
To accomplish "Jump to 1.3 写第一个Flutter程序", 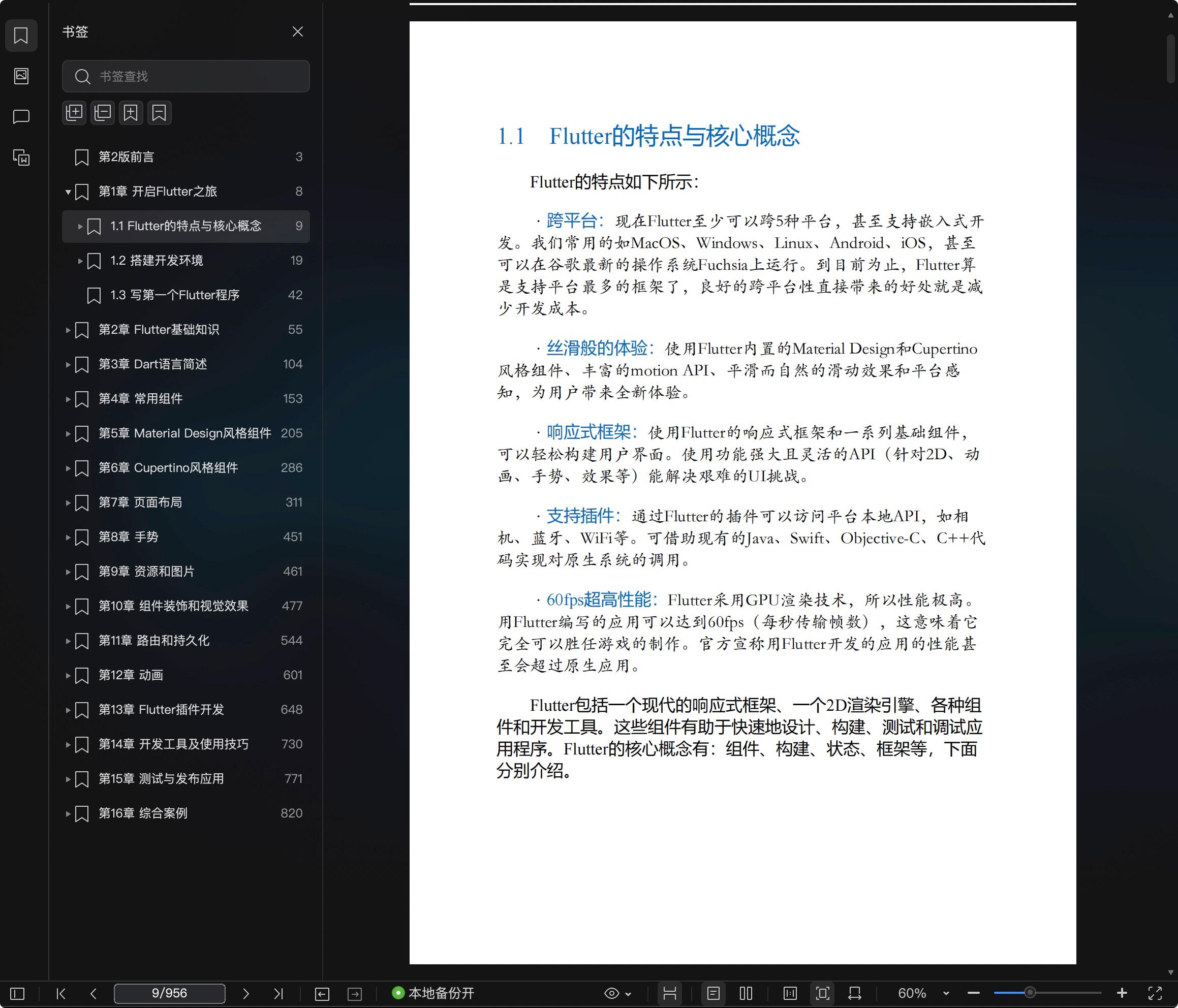I will (x=186, y=295).
